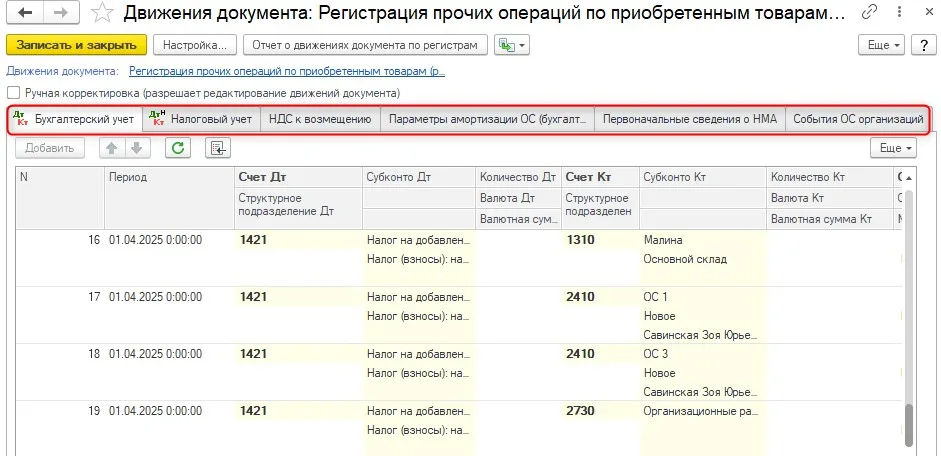Click the disabled Добавить button
This screenshot has height=456, width=941.
click(x=50, y=148)
